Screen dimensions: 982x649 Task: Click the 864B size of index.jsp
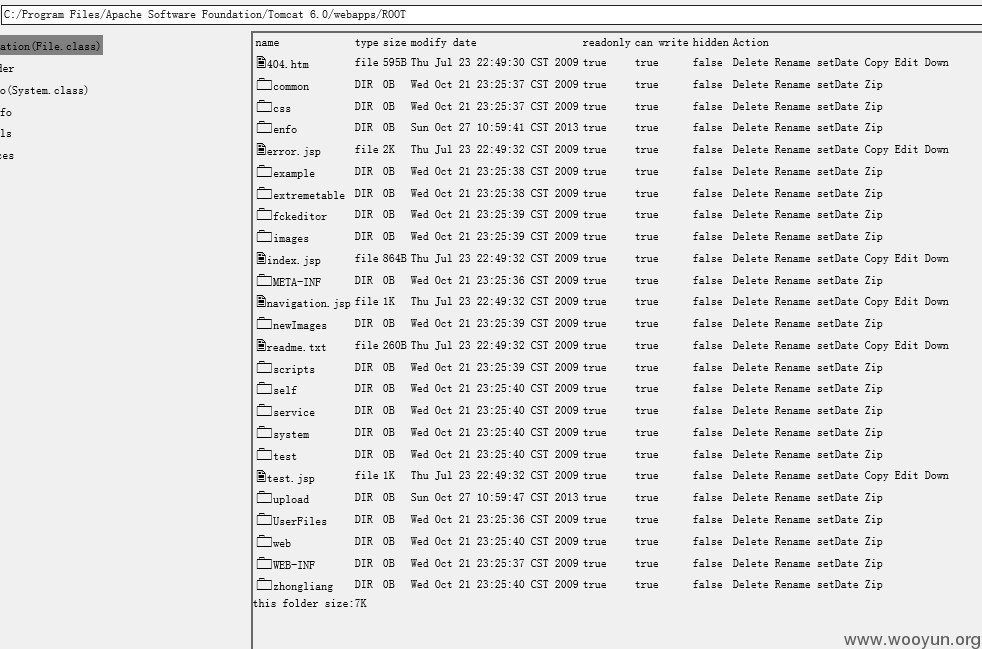(x=395, y=258)
